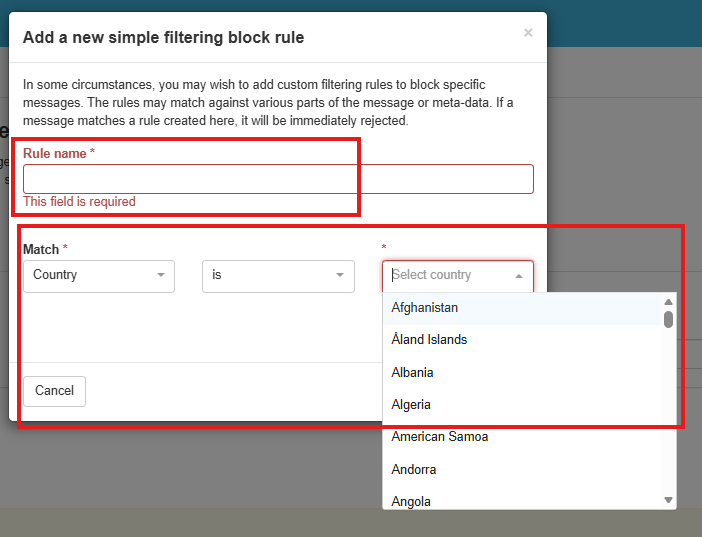Image resolution: width=702 pixels, height=537 pixels.
Task: Choose Afghanistan from the country list
Action: pos(424,308)
